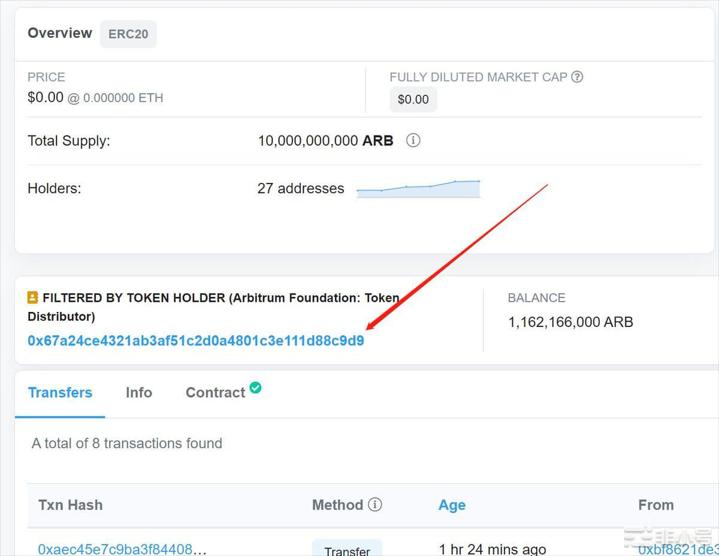
Task: Open the Info tab
Action: [x=139, y=393]
